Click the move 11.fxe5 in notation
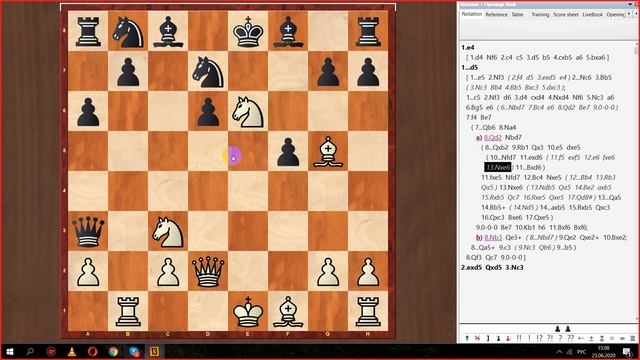 click(491, 178)
